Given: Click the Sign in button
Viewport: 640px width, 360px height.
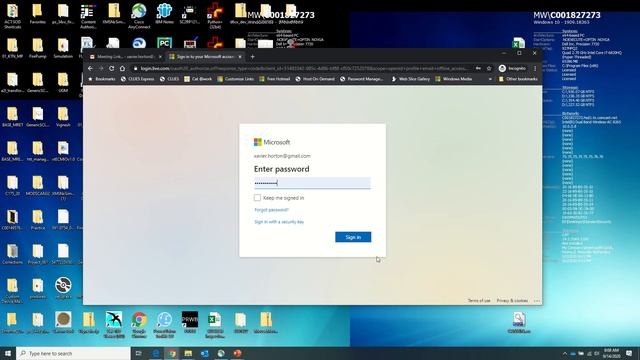Looking at the screenshot, I should pyautogui.click(x=353, y=237).
